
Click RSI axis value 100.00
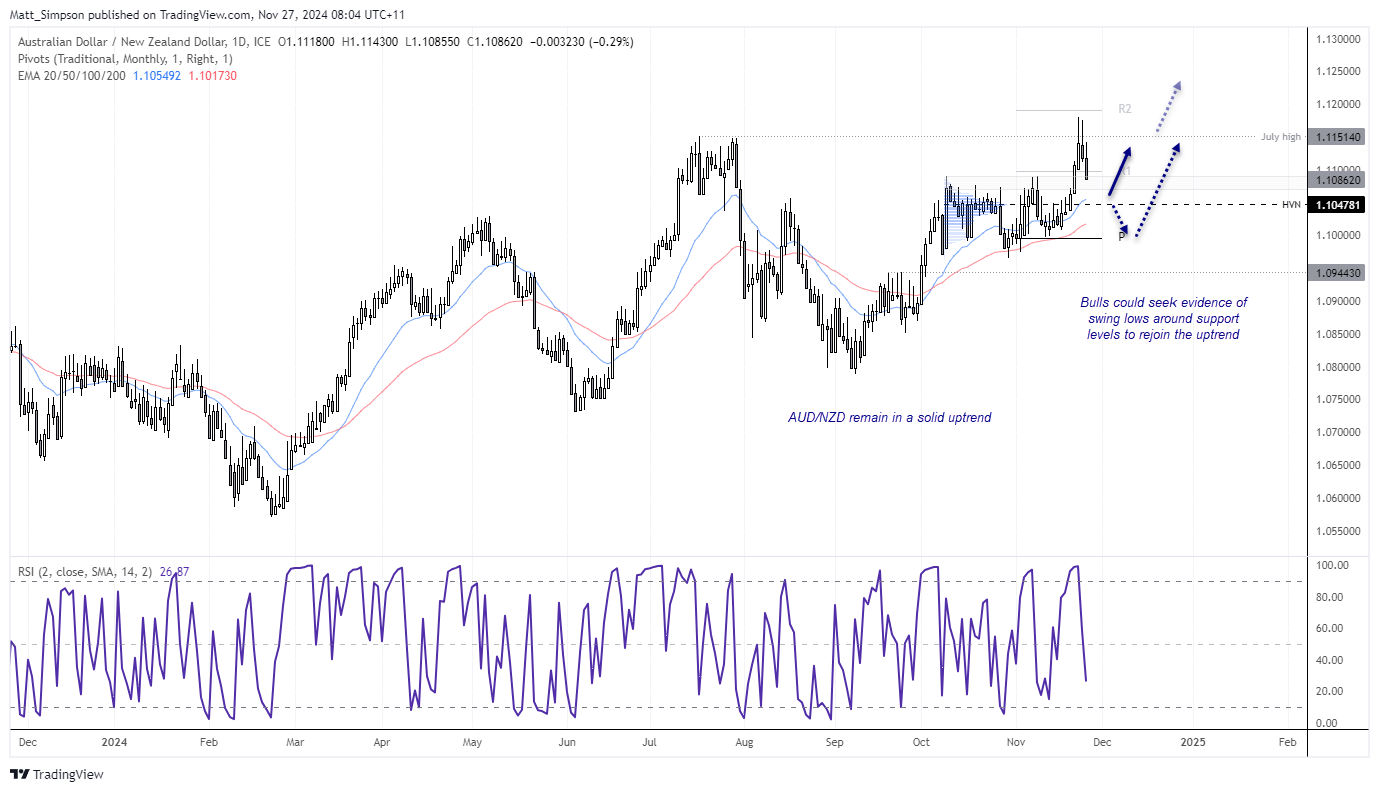[x=1330, y=565]
